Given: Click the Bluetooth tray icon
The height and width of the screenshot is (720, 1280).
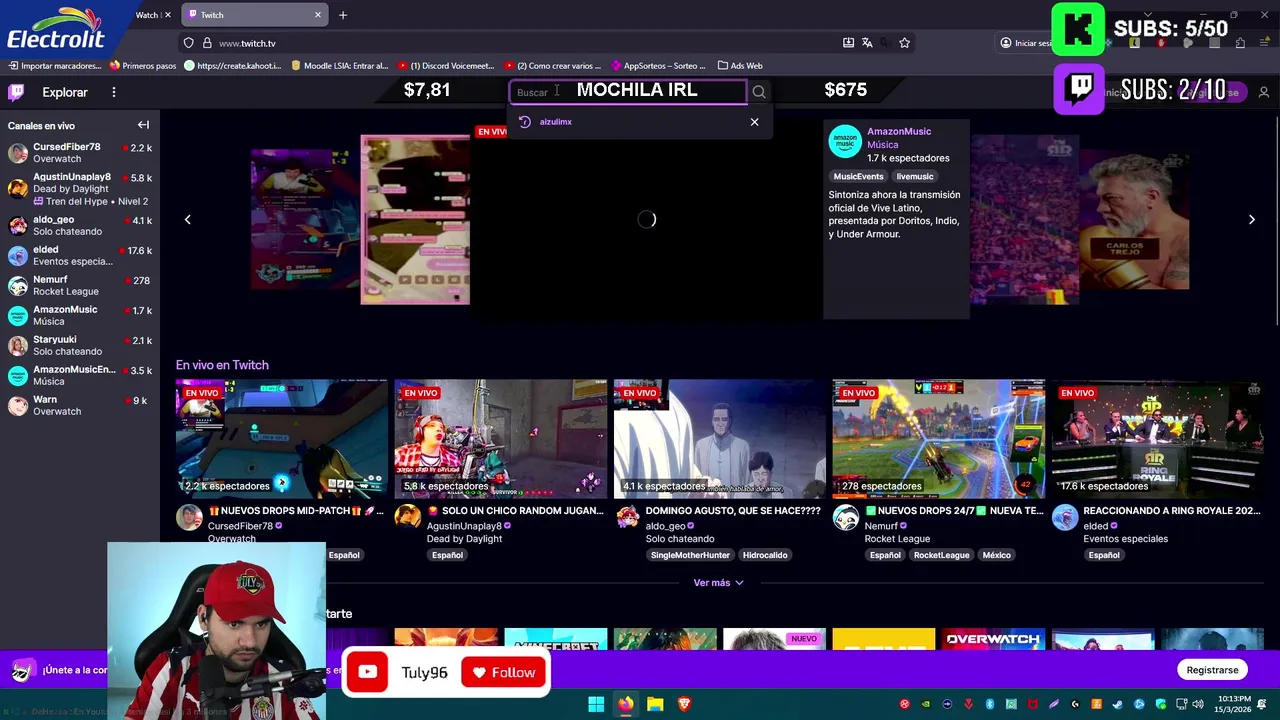Looking at the screenshot, I should (989, 704).
